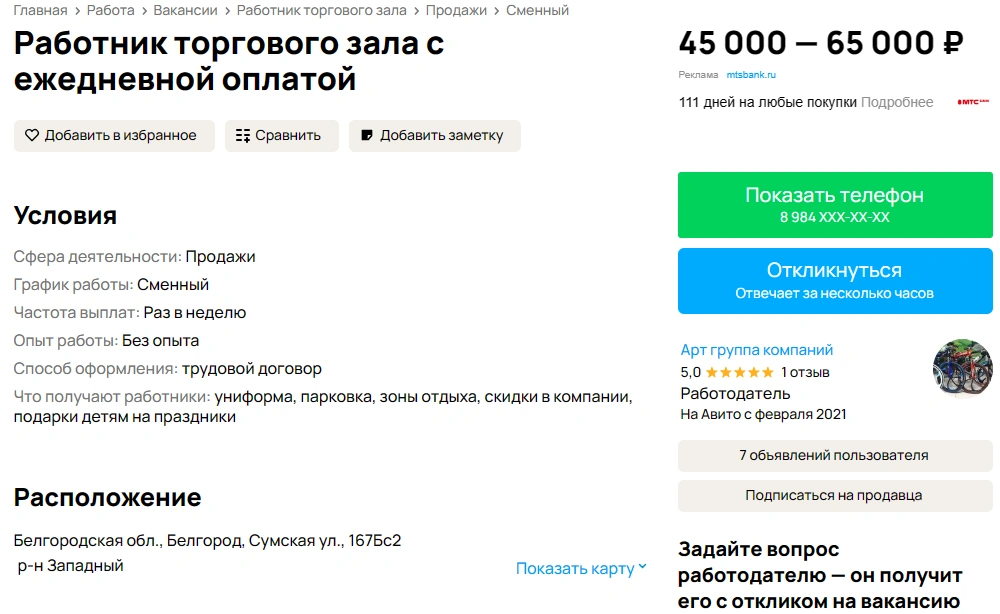Open Арт группа компаний employer profile
This screenshot has height=614, width=1000.
click(757, 350)
